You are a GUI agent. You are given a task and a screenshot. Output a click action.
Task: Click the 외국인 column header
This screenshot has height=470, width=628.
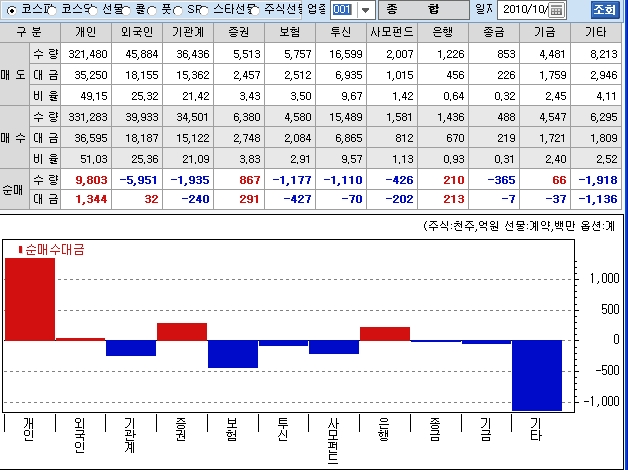tap(136, 32)
